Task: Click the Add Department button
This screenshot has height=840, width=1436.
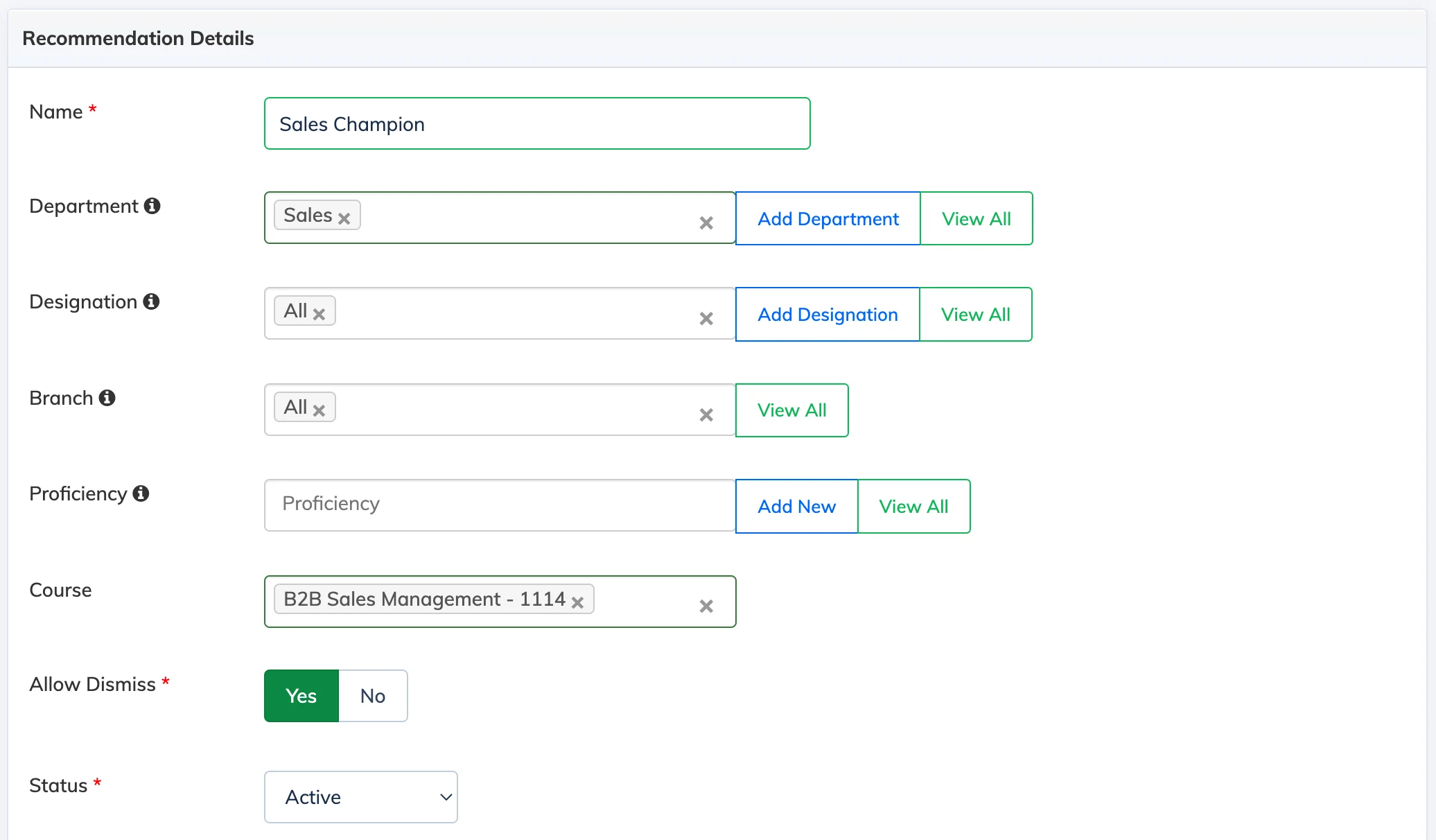Action: [x=828, y=218]
